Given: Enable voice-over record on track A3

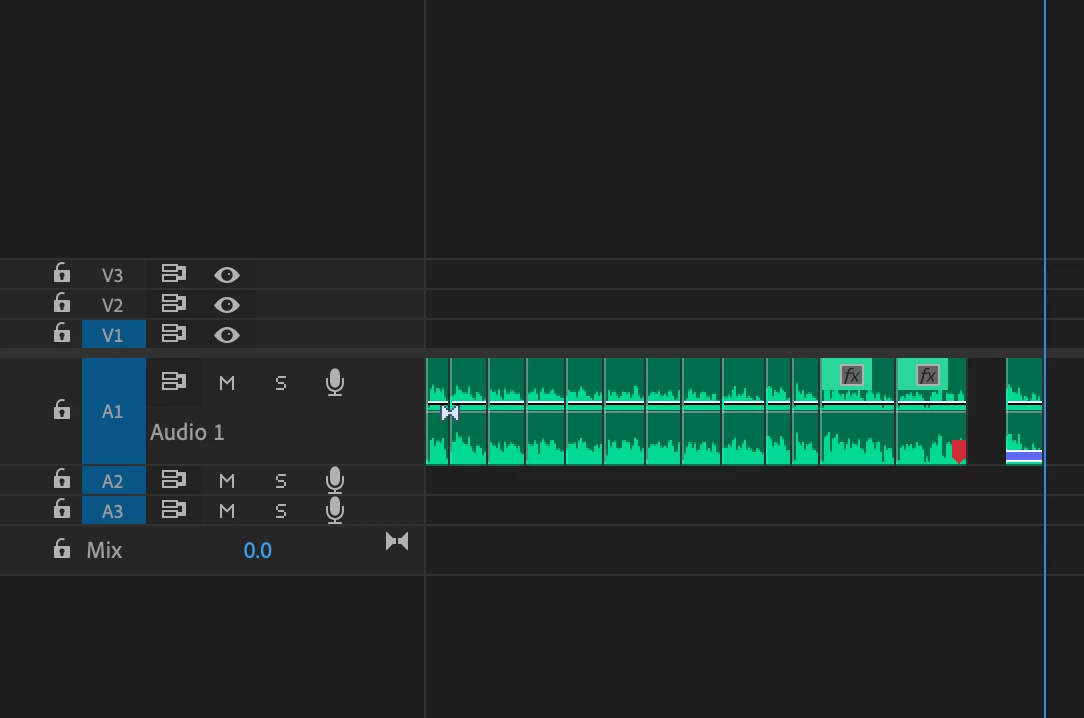Looking at the screenshot, I should (x=335, y=510).
